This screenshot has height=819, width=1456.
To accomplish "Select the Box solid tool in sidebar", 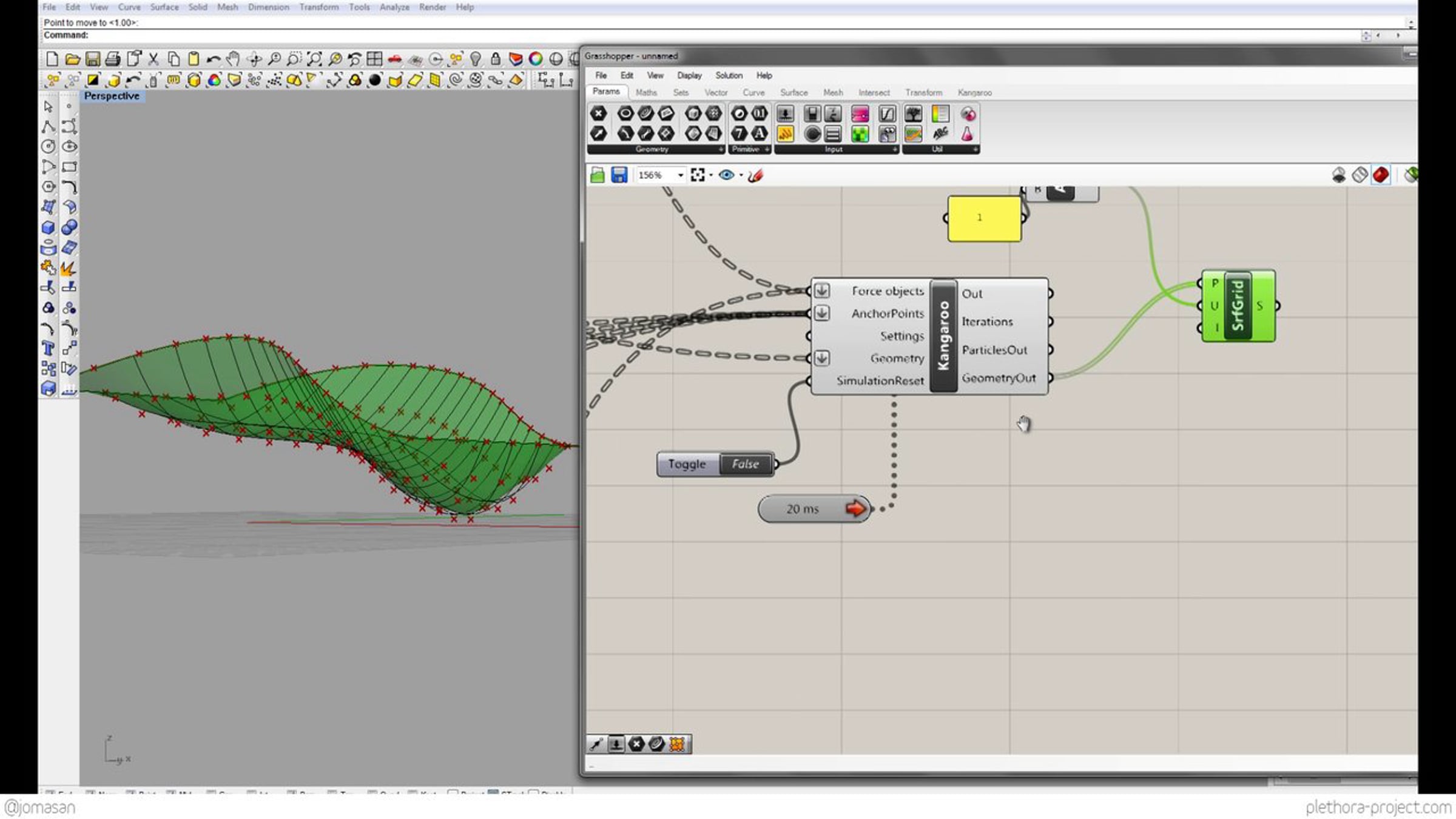I will 49,227.
